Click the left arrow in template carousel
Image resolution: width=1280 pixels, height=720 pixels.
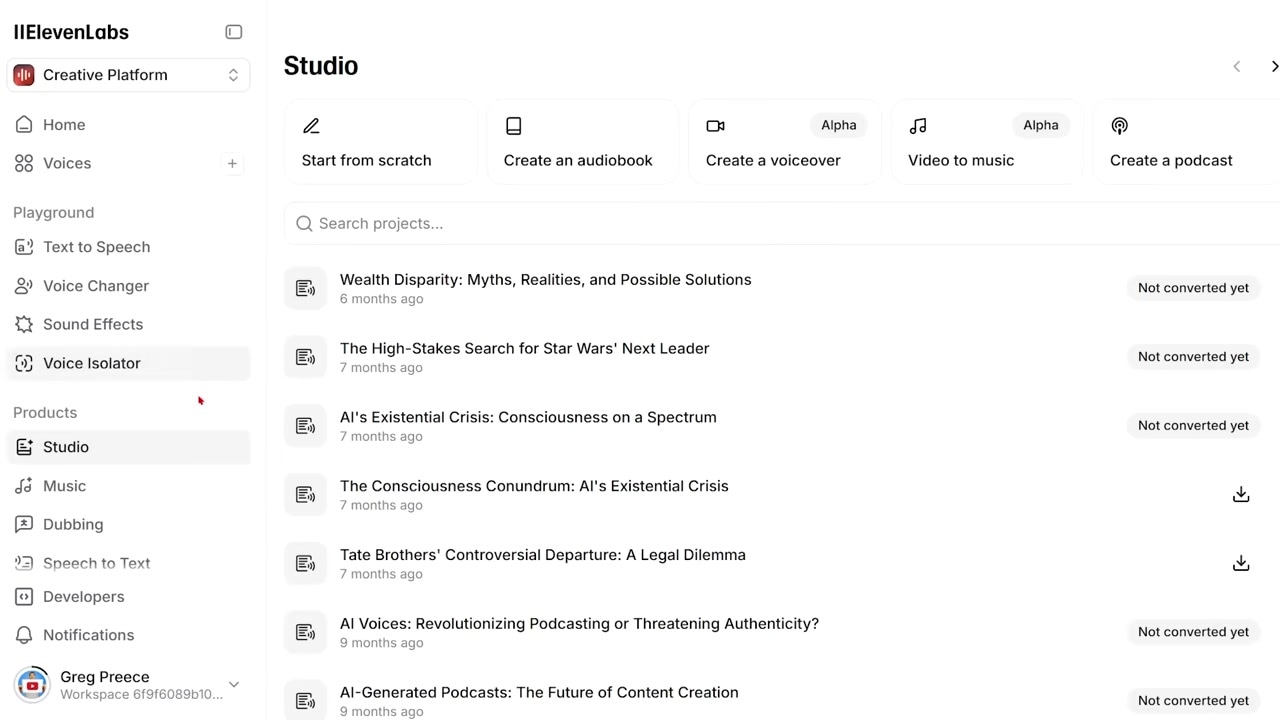pyautogui.click(x=1237, y=67)
